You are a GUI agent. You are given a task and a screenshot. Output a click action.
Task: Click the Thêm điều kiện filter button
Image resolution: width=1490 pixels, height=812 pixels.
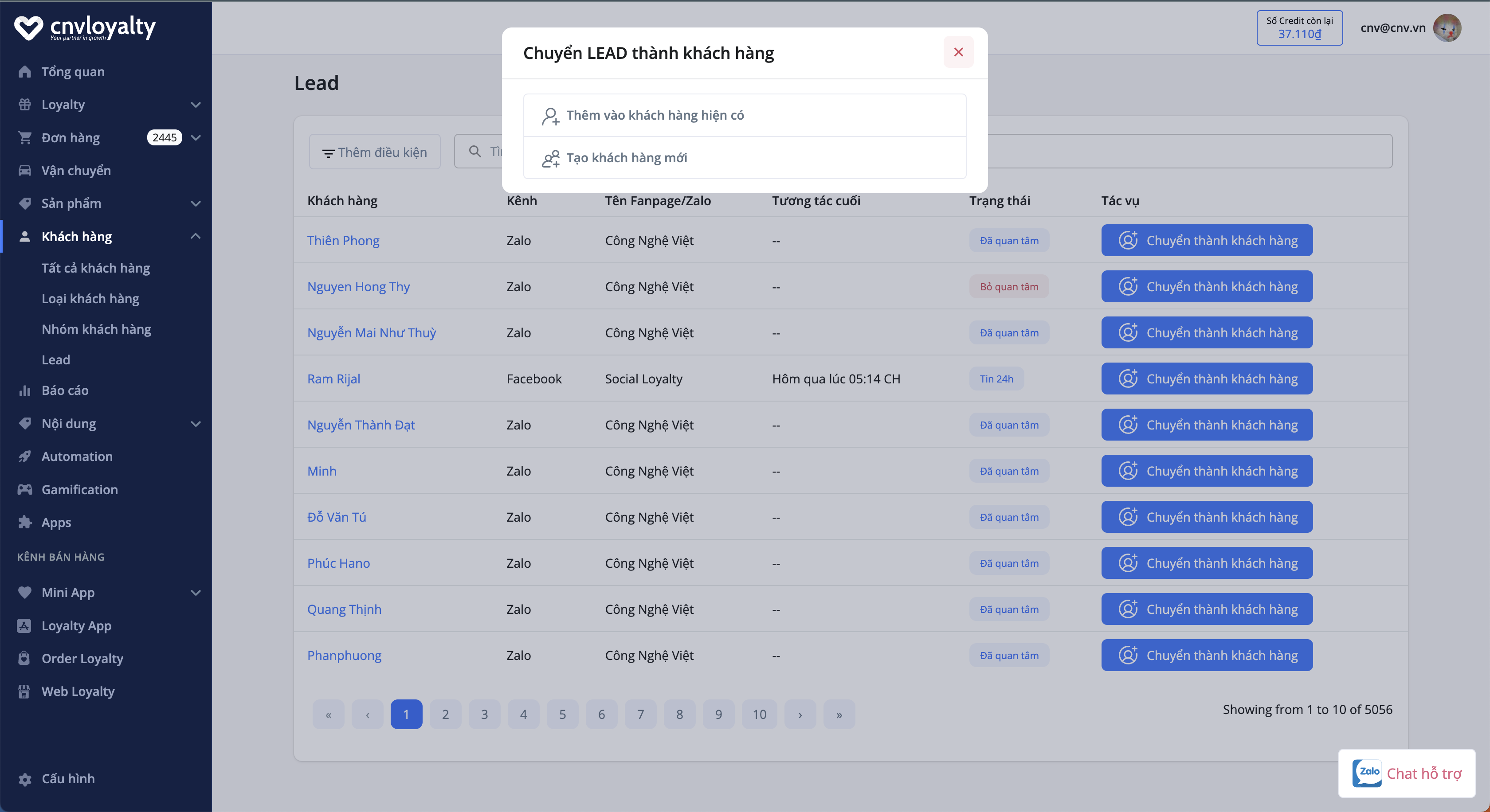tap(375, 152)
